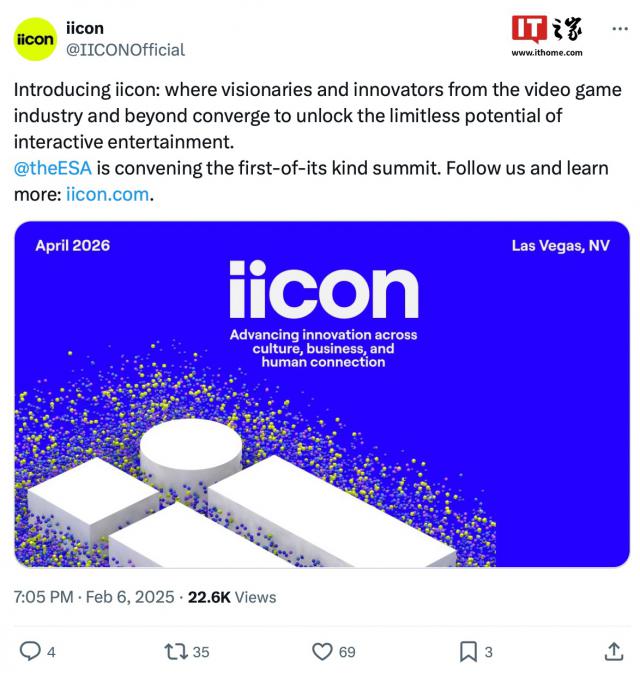Open the iicon yellow profile avatar

pyautogui.click(x=34, y=39)
